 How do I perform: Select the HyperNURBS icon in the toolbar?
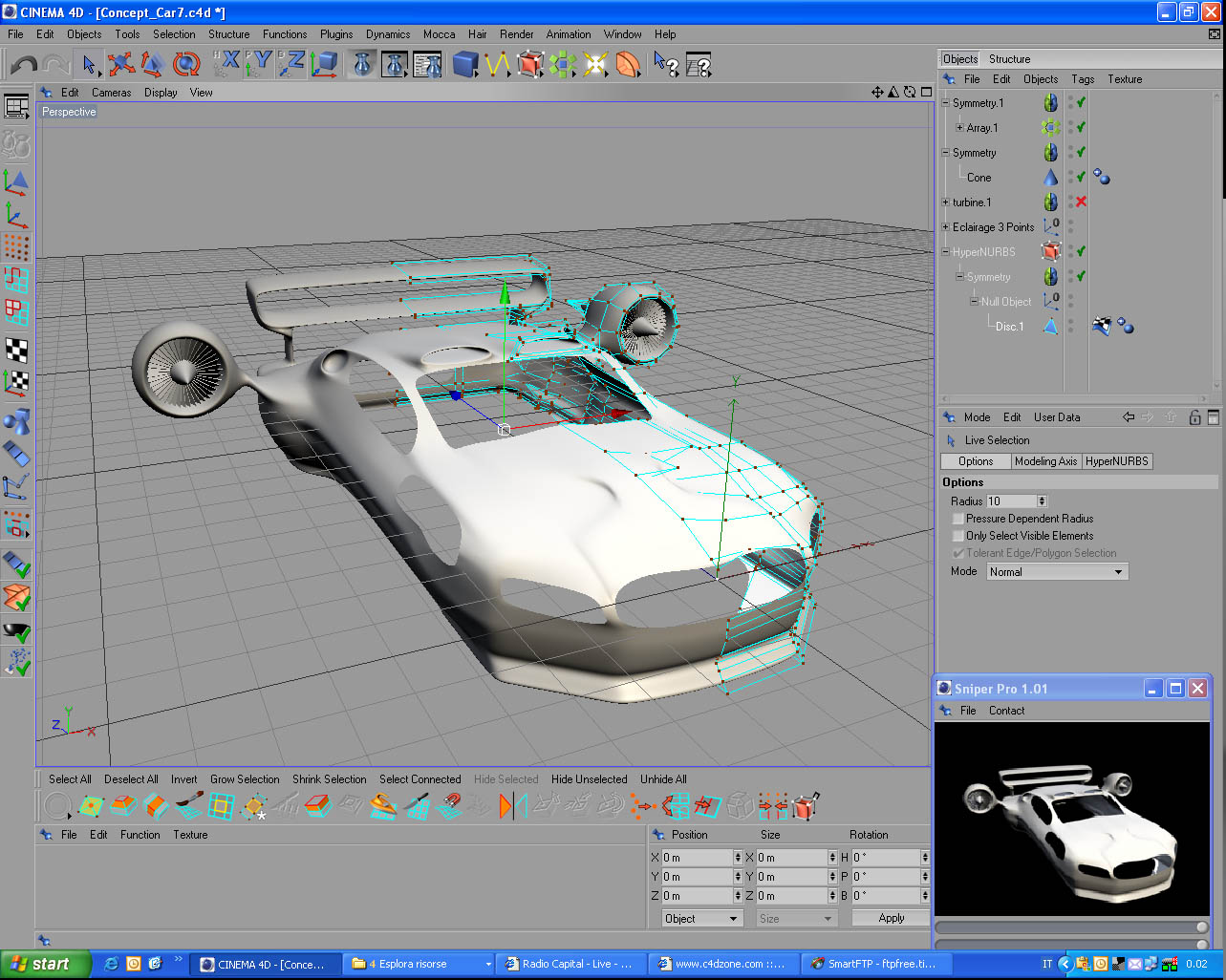(528, 64)
